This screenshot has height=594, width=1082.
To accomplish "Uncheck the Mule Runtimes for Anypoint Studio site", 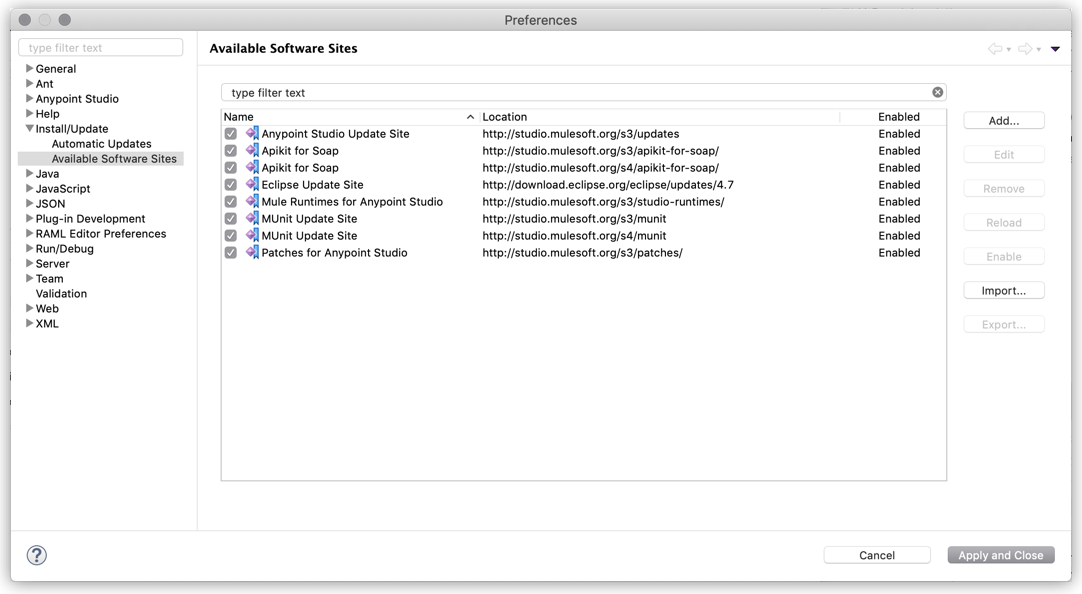I will click(231, 201).
